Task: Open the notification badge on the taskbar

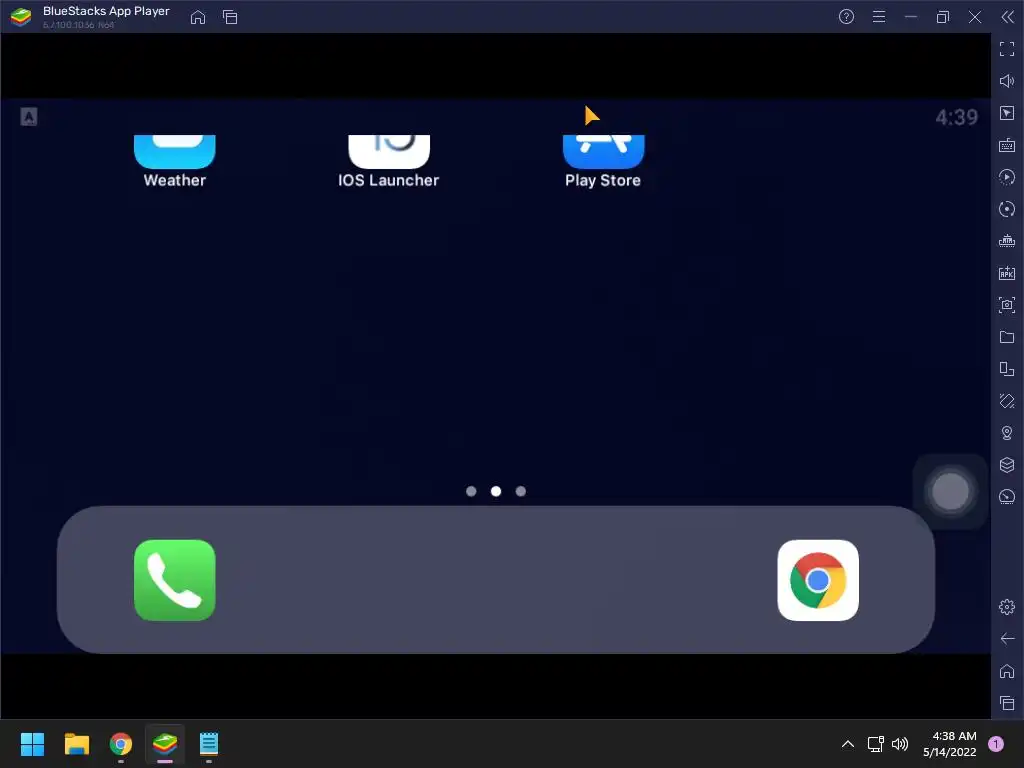Action: 996,744
